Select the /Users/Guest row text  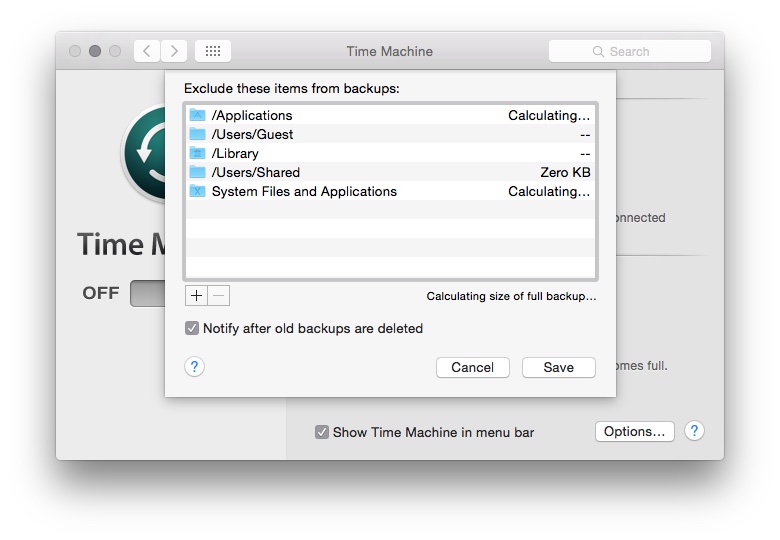(252, 134)
